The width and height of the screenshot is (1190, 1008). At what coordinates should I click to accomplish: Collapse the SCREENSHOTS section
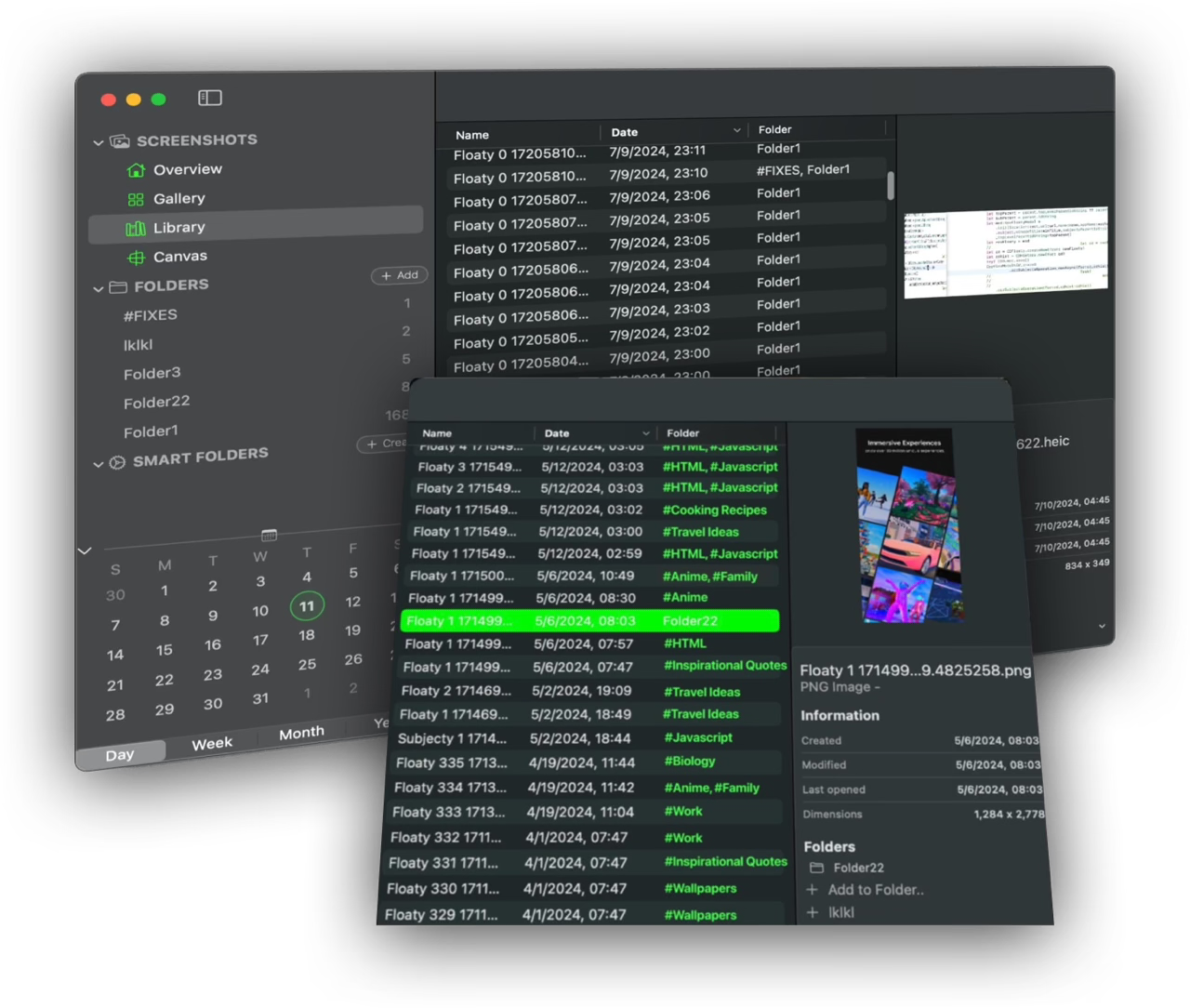[98, 142]
